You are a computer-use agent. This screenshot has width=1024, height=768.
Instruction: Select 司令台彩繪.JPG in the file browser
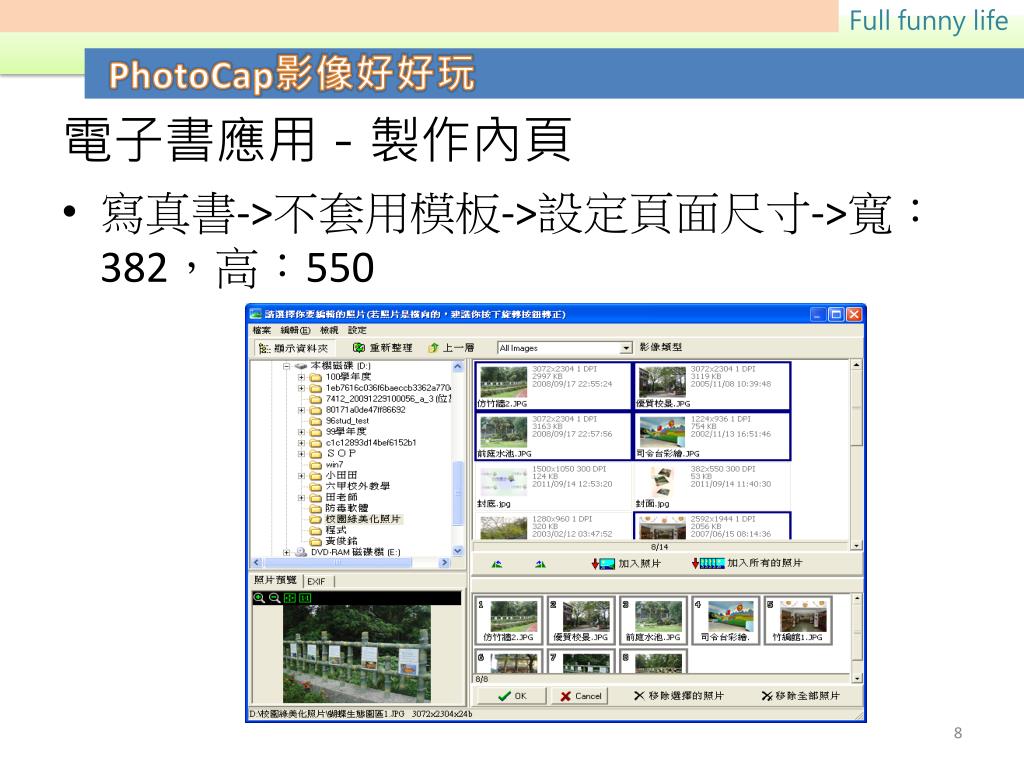[x=712, y=436]
